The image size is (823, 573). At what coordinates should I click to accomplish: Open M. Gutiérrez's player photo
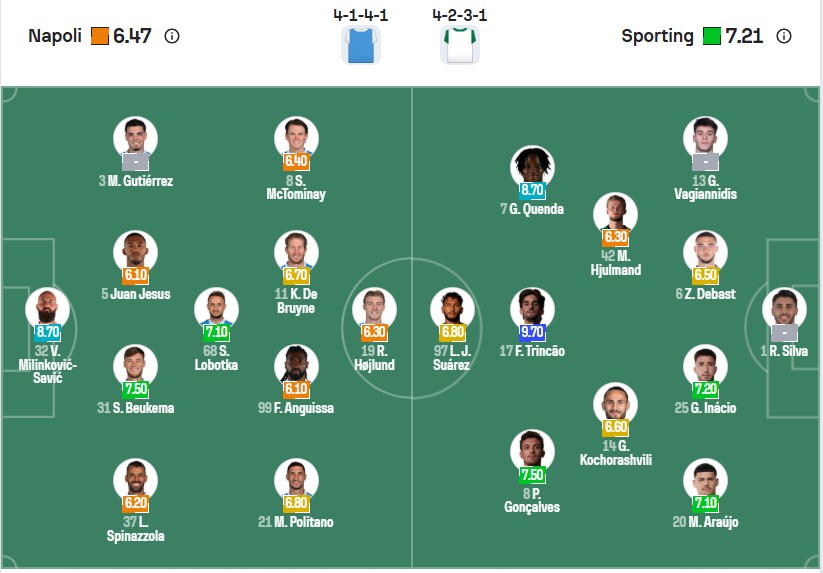tap(135, 138)
